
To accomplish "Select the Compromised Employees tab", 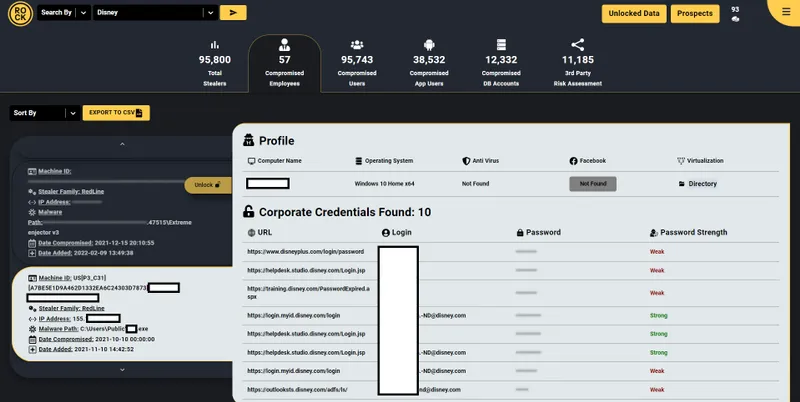I will [x=284, y=64].
